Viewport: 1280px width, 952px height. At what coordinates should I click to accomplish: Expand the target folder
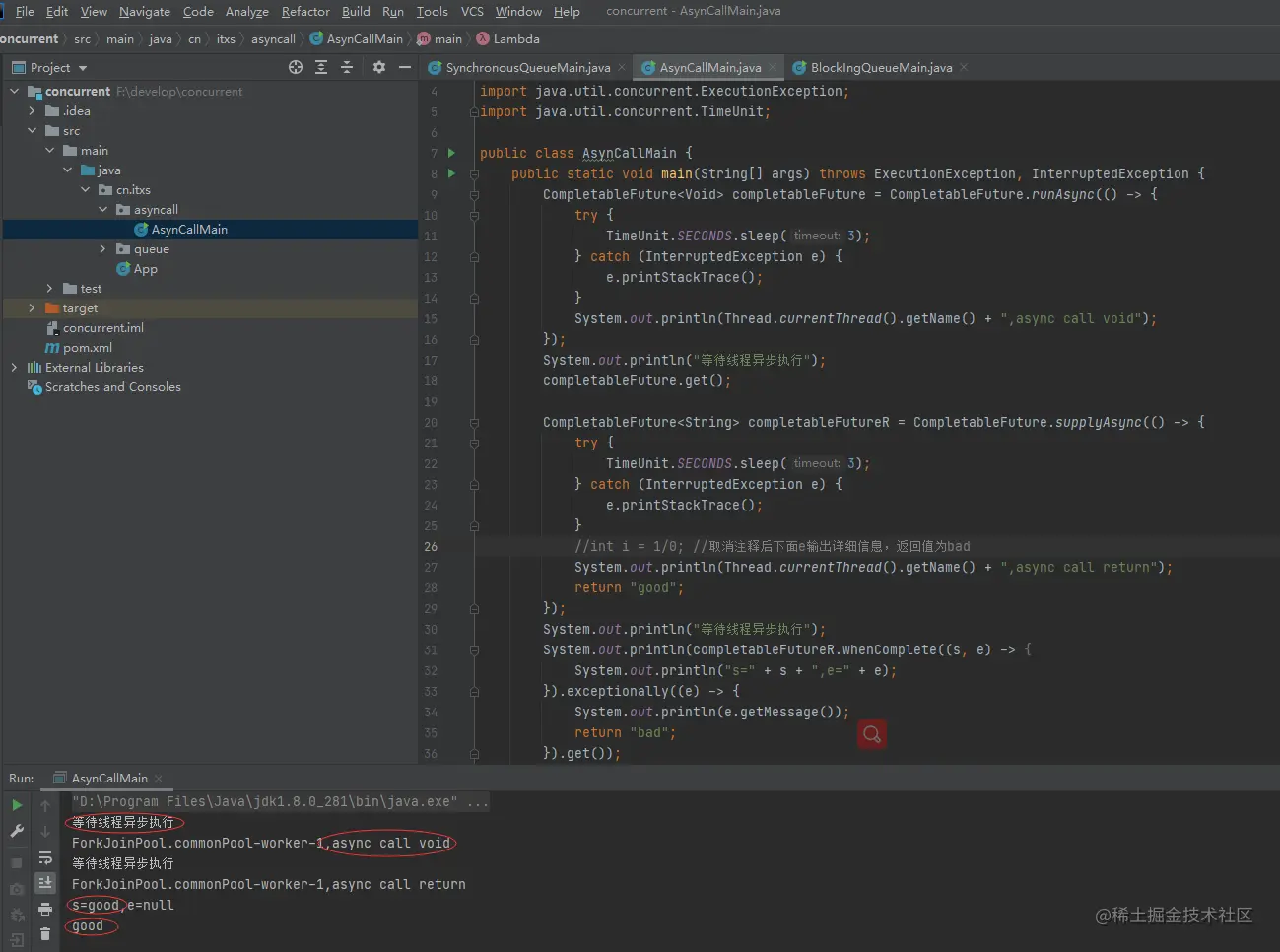[32, 307]
